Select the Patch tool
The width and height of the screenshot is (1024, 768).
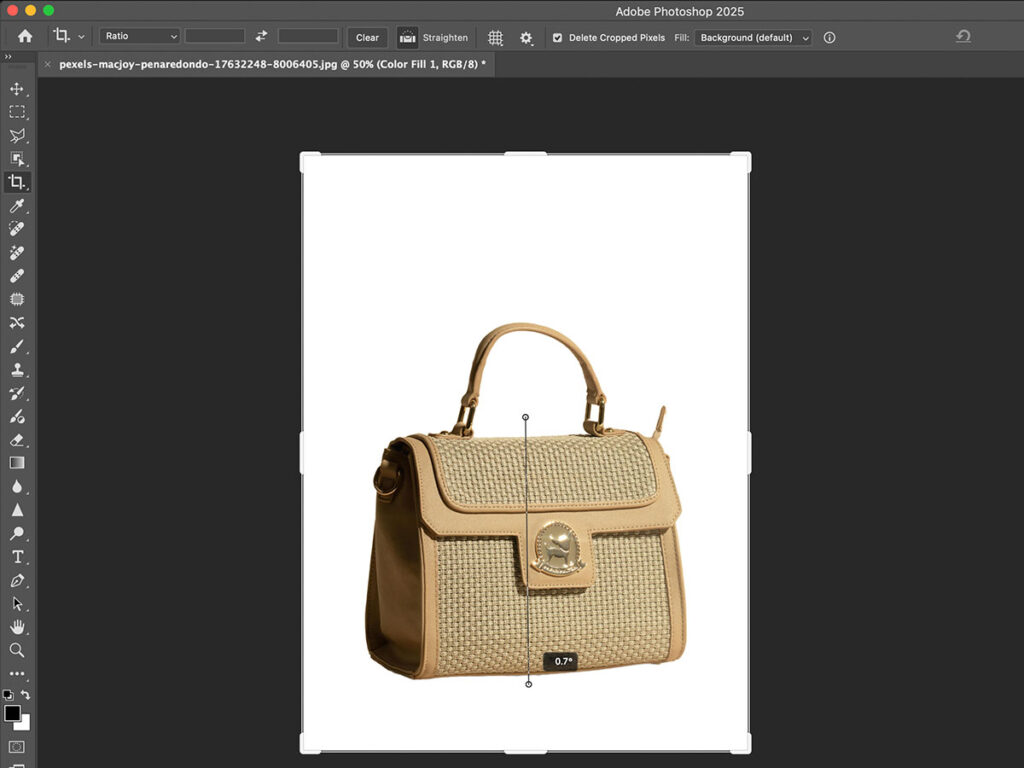[x=17, y=299]
